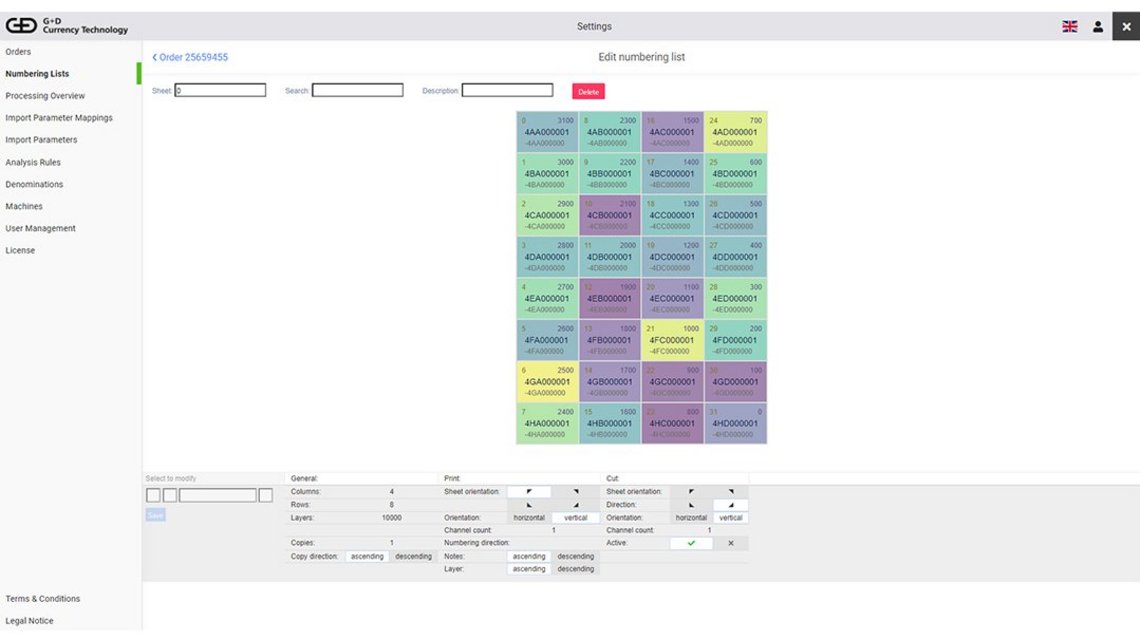This screenshot has width=1140, height=640.
Task: Deactivate cut using the X icon
Action: tap(731, 543)
